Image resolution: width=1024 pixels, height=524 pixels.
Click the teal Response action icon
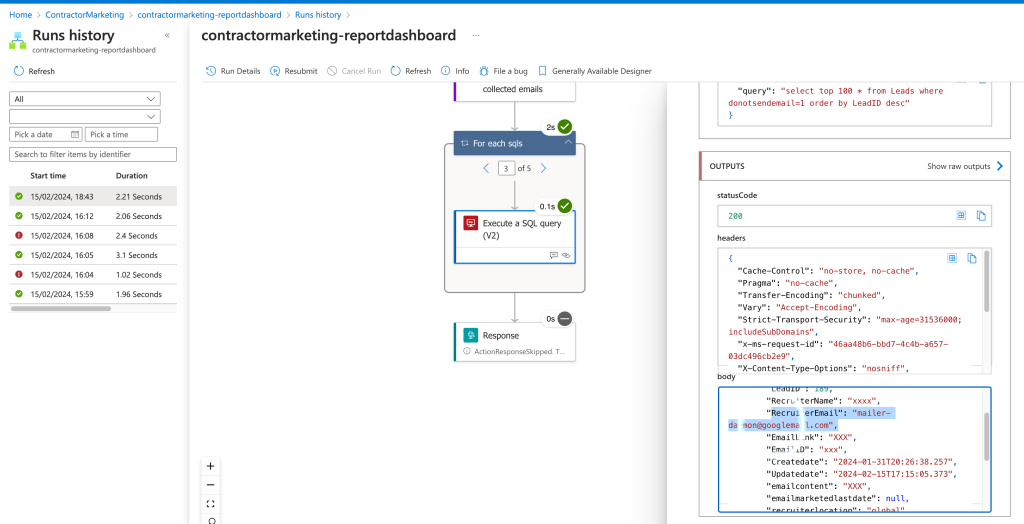pos(470,335)
